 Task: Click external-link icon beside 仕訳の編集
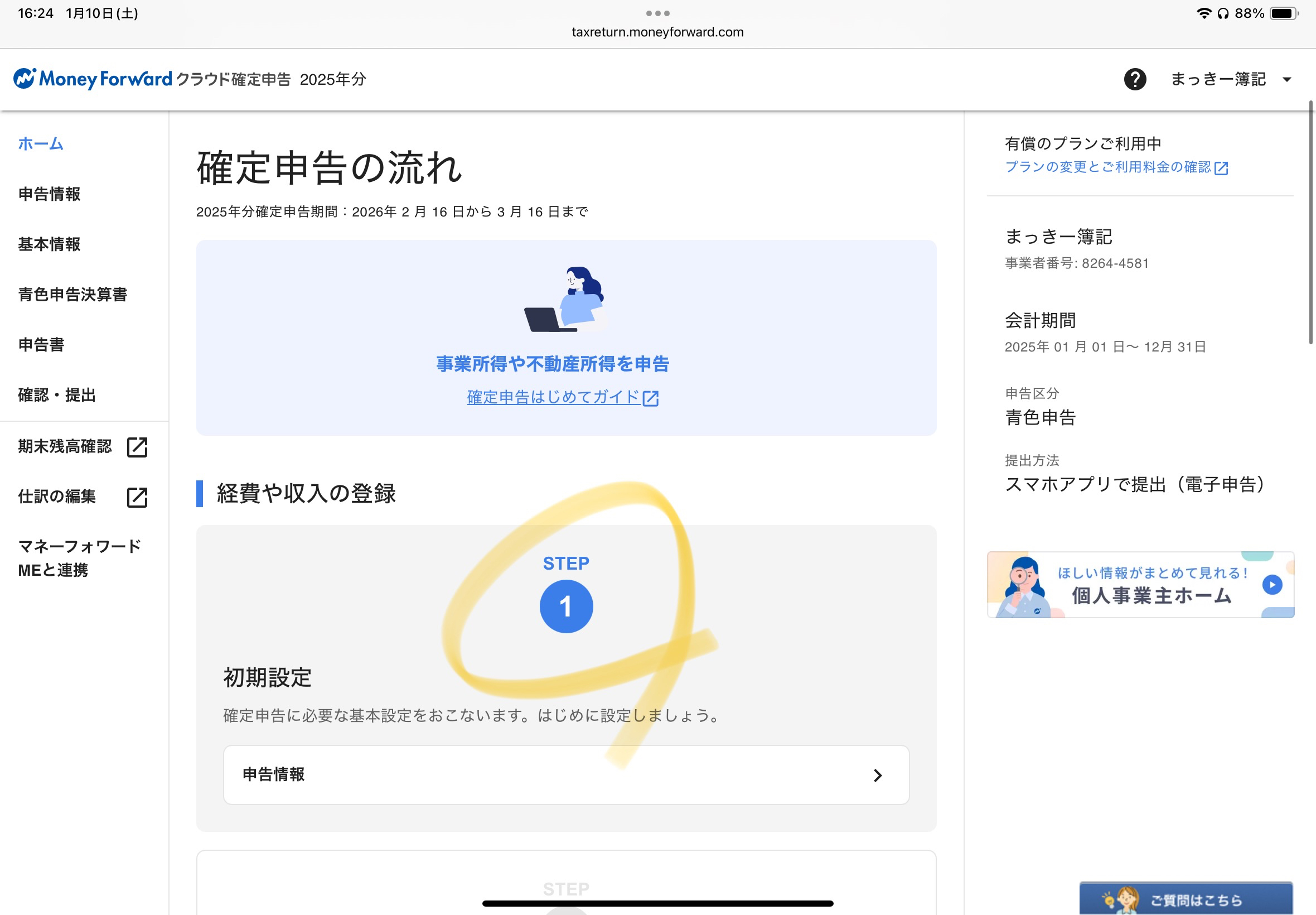(137, 497)
